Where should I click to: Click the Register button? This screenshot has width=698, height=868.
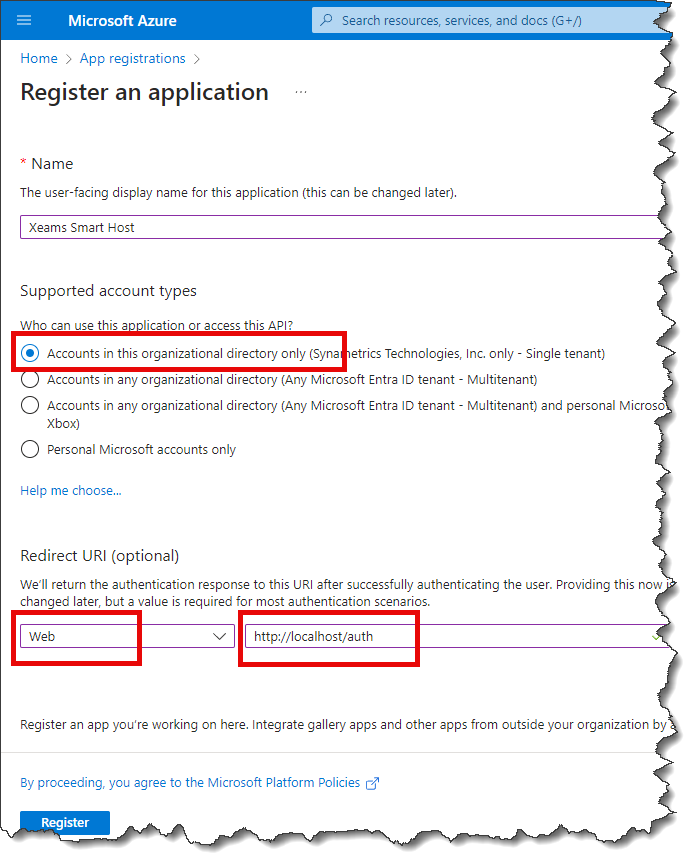click(x=65, y=822)
